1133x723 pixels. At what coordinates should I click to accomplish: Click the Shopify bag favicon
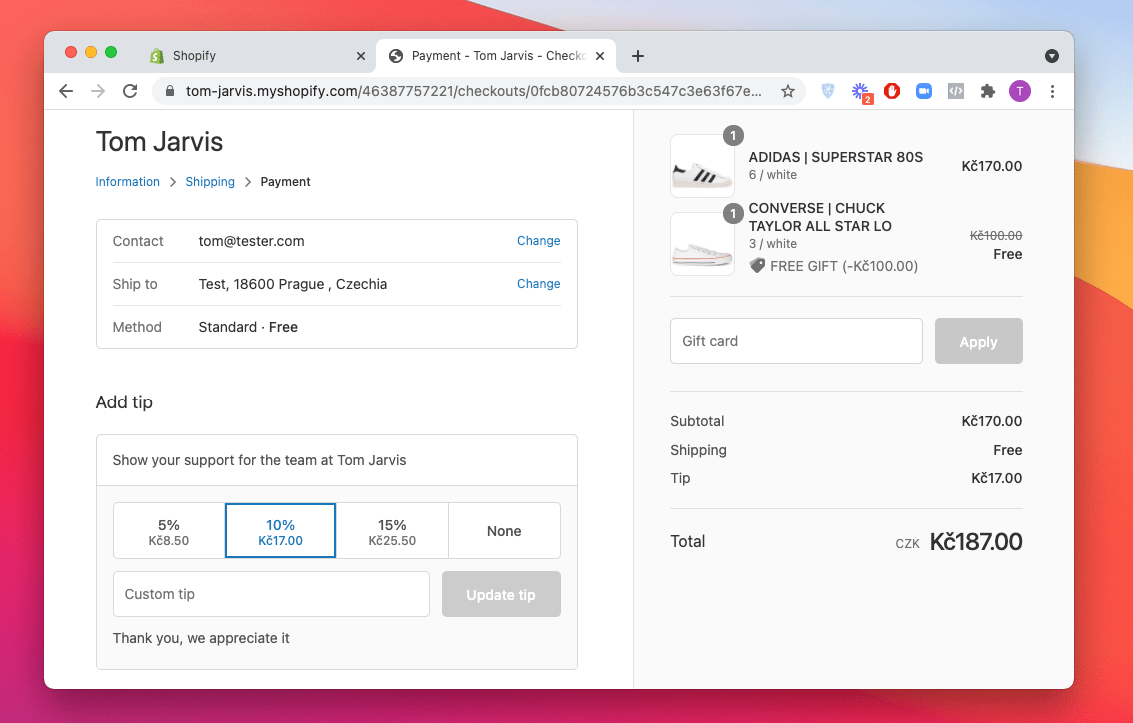(x=157, y=56)
